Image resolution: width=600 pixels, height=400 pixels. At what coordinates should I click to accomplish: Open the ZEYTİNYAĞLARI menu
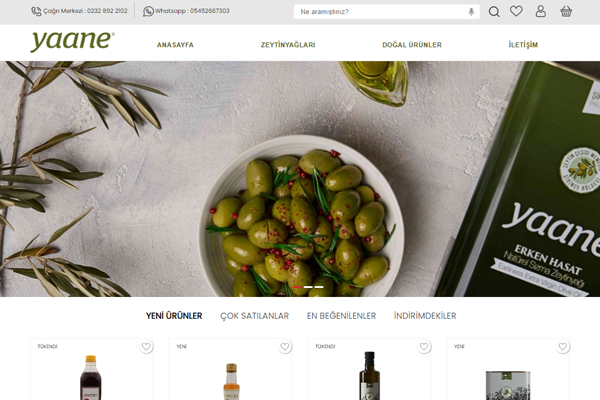(288, 45)
